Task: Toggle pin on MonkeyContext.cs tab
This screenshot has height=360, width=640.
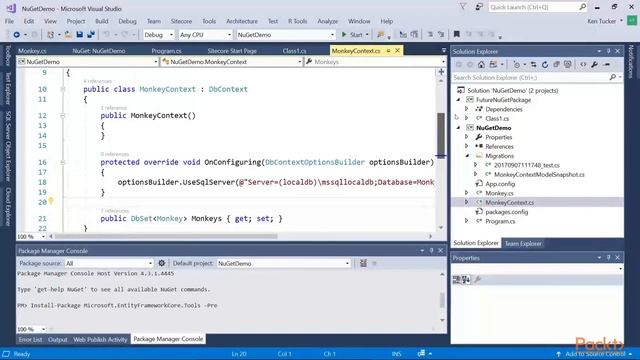Action: (x=389, y=51)
